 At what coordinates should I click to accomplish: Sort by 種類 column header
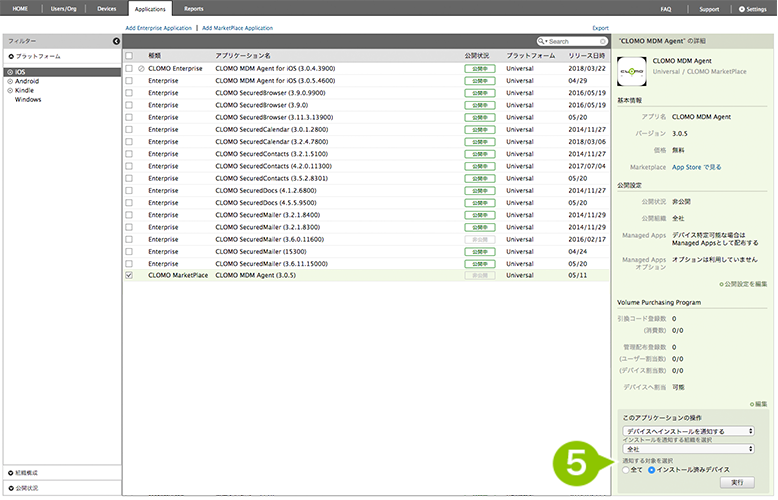click(x=154, y=56)
